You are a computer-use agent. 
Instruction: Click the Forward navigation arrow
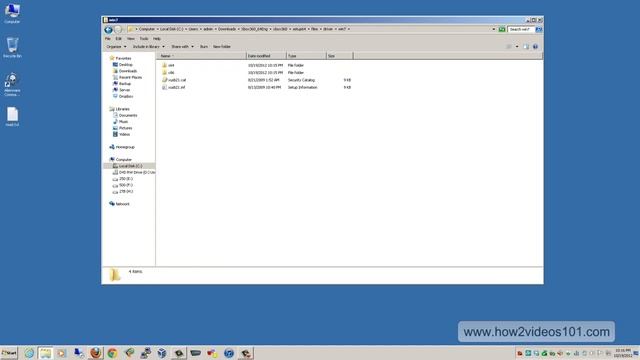[118, 29]
